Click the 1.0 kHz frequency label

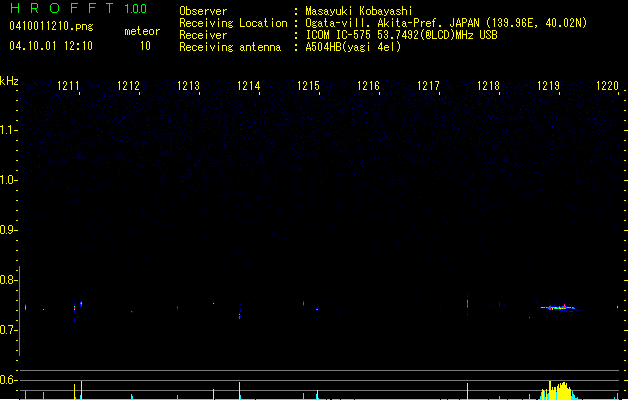[x=8, y=180]
